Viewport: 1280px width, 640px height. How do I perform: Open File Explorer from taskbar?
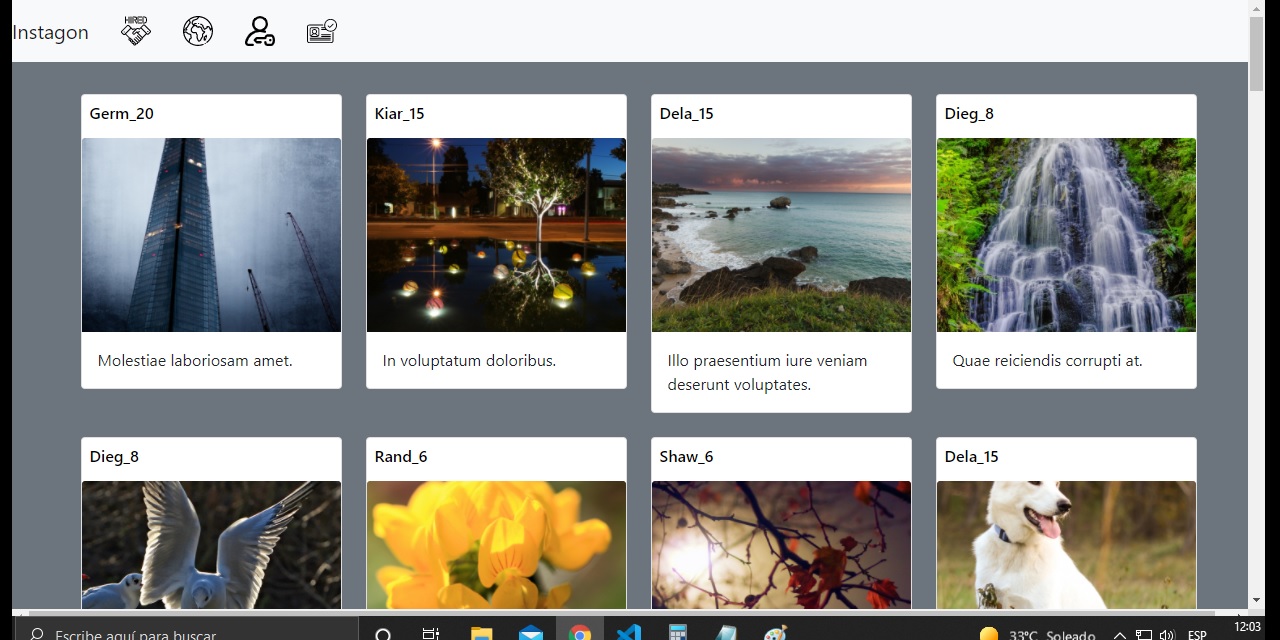481,632
